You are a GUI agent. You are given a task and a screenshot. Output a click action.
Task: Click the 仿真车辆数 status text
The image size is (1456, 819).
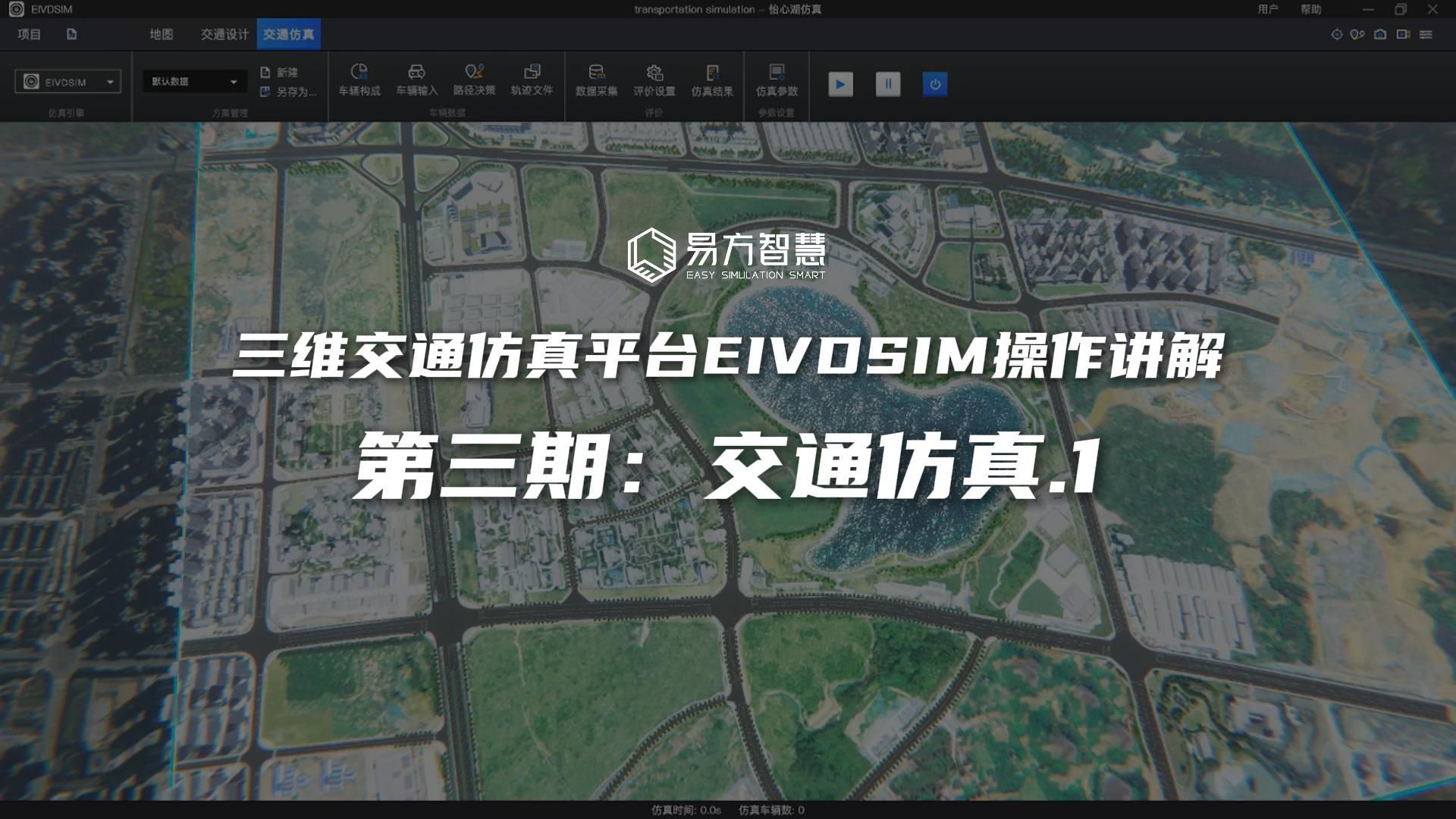coord(771,810)
